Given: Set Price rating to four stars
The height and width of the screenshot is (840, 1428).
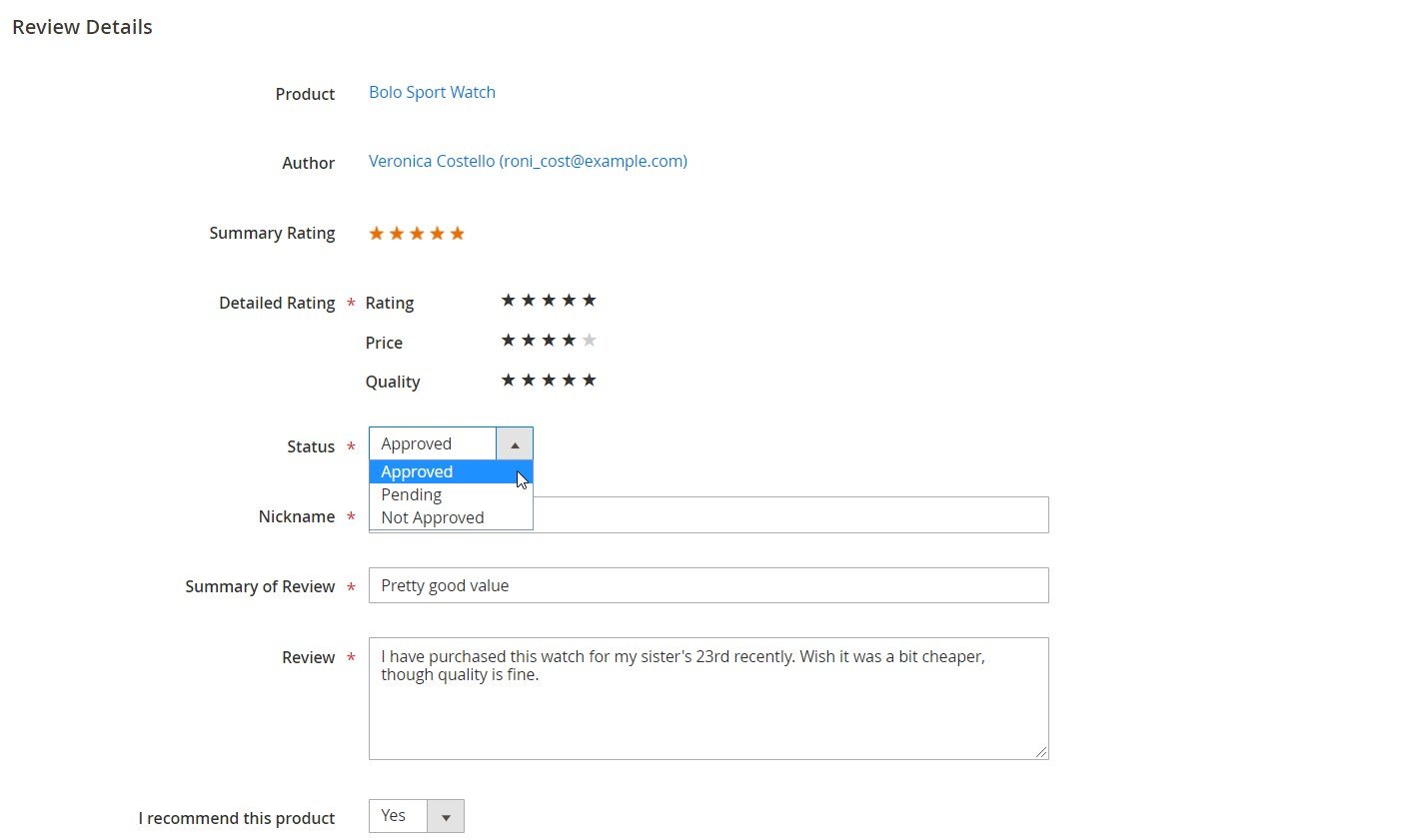Looking at the screenshot, I should point(569,340).
